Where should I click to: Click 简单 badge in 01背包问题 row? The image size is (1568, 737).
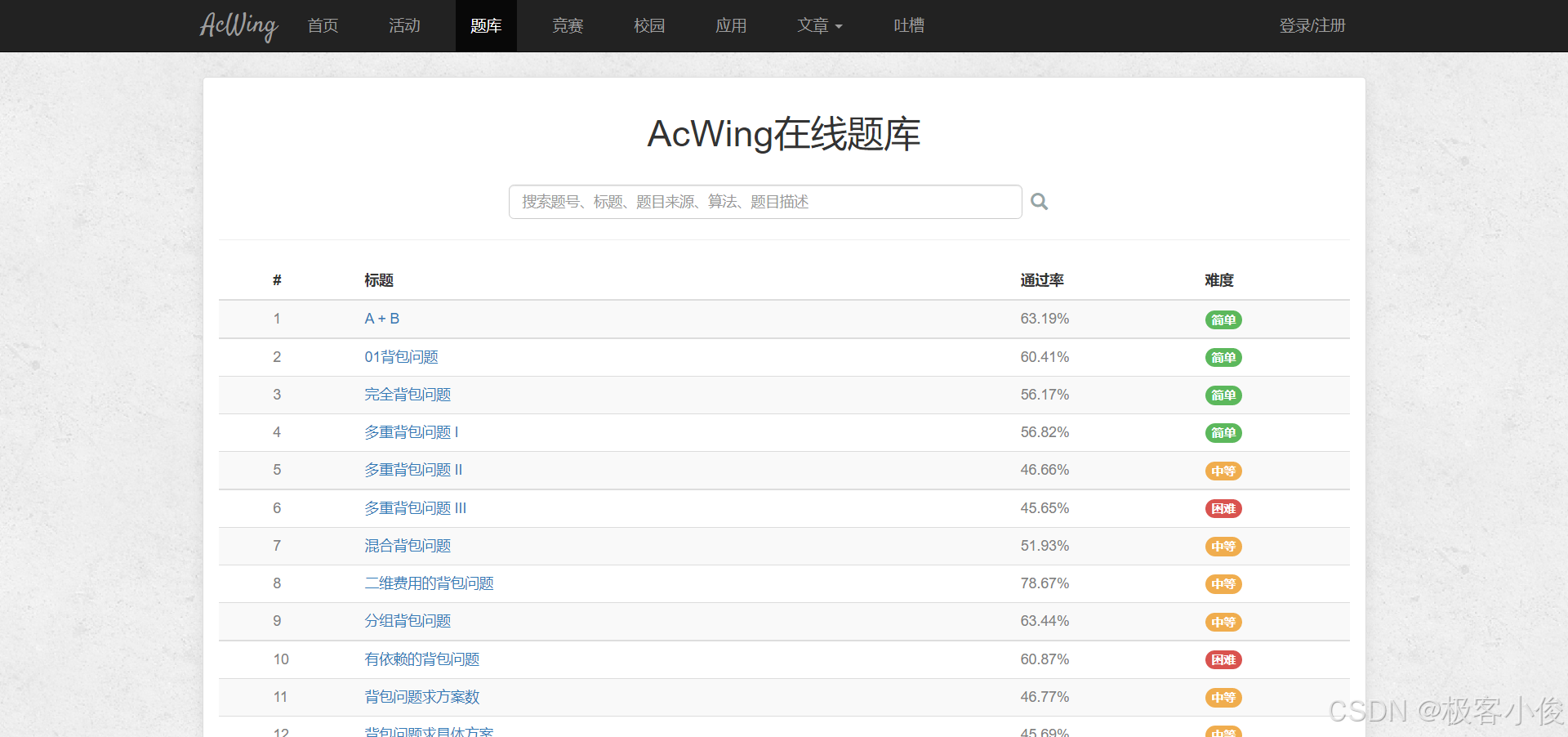tap(1223, 358)
